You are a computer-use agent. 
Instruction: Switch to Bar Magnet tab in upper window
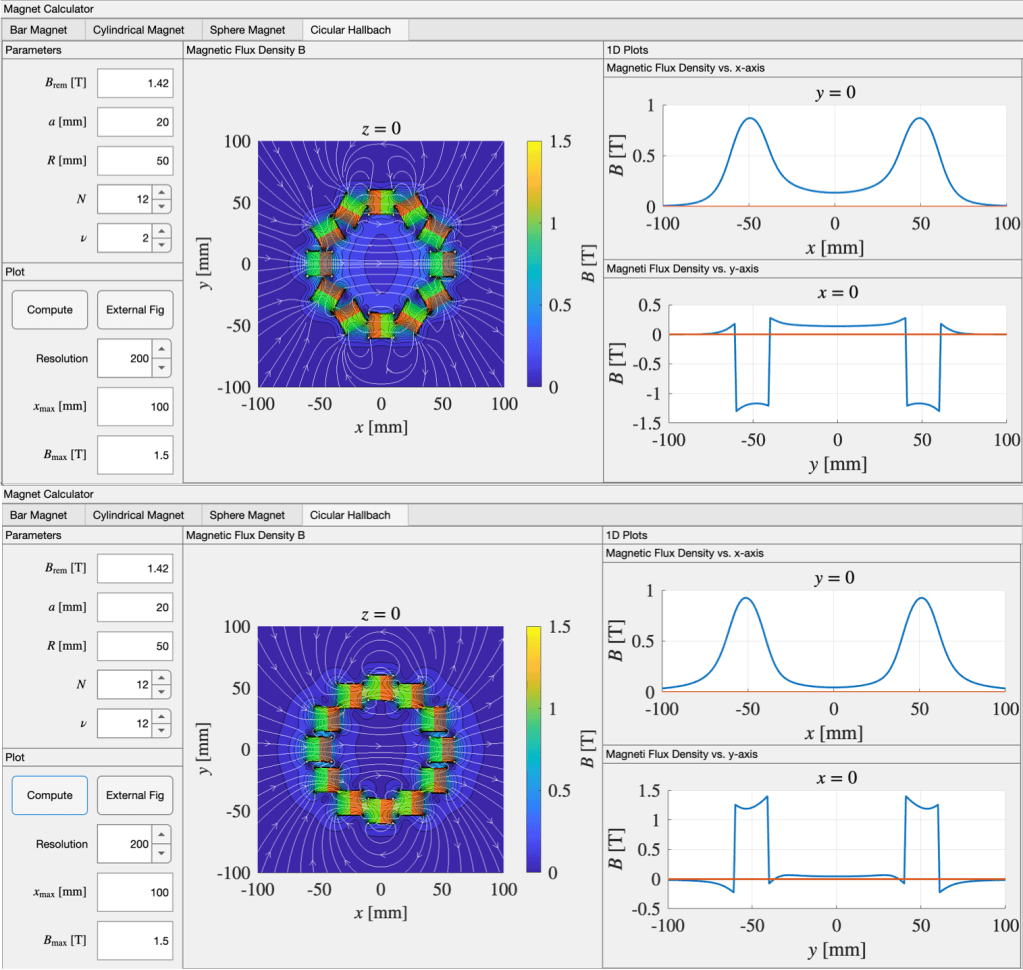point(38,30)
